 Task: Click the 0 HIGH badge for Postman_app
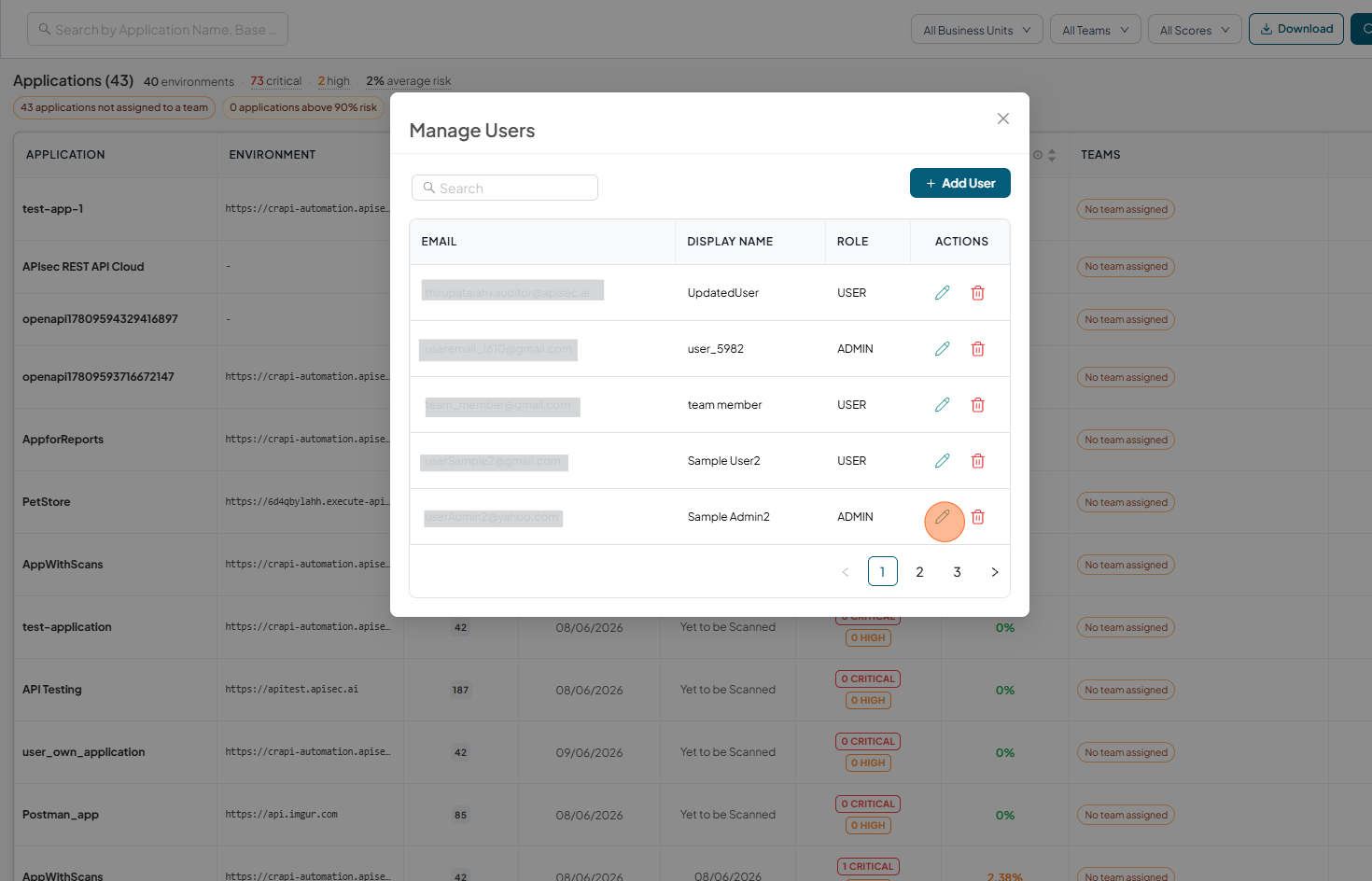coord(868,826)
